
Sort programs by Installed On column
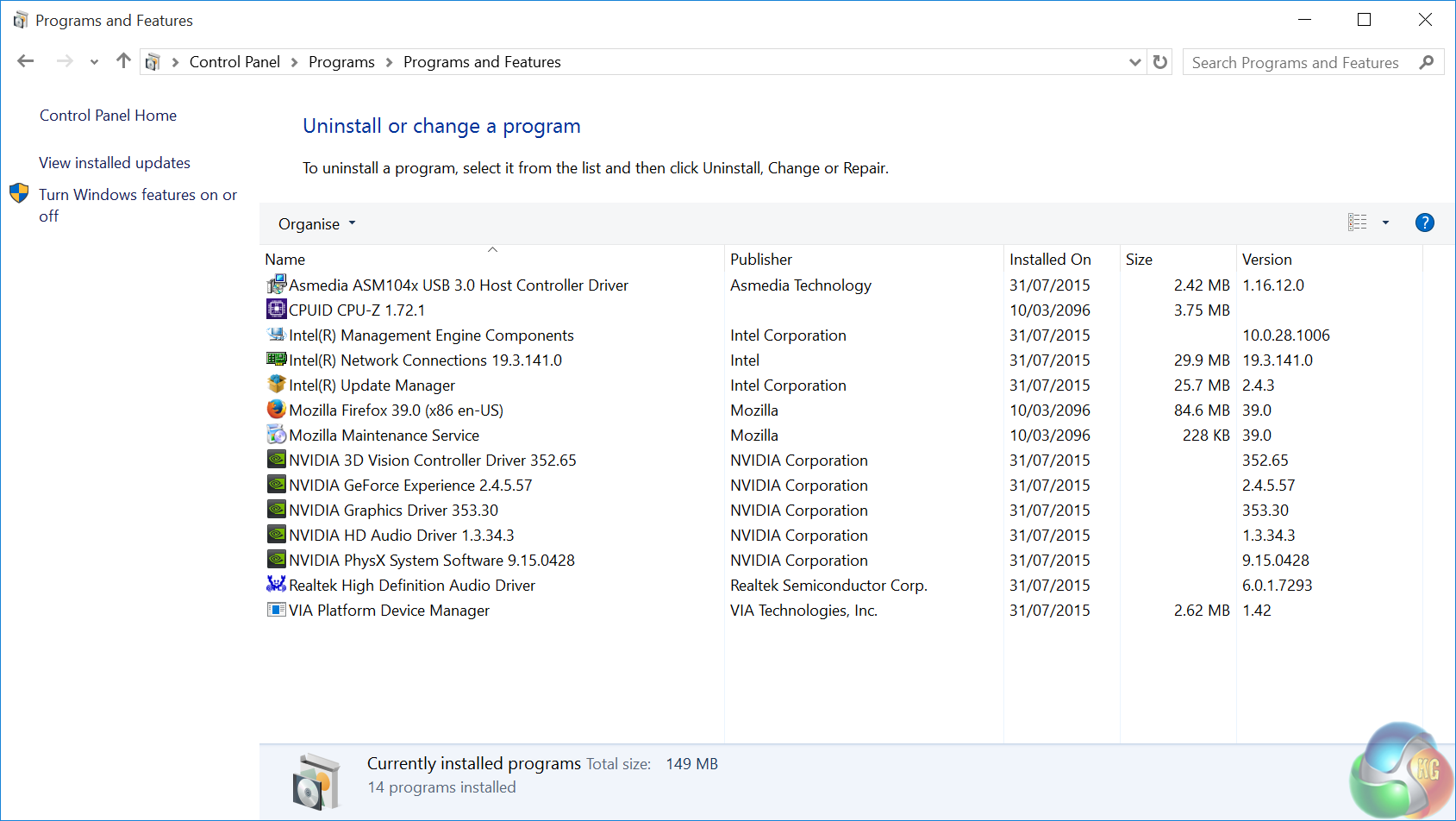[1049, 260]
